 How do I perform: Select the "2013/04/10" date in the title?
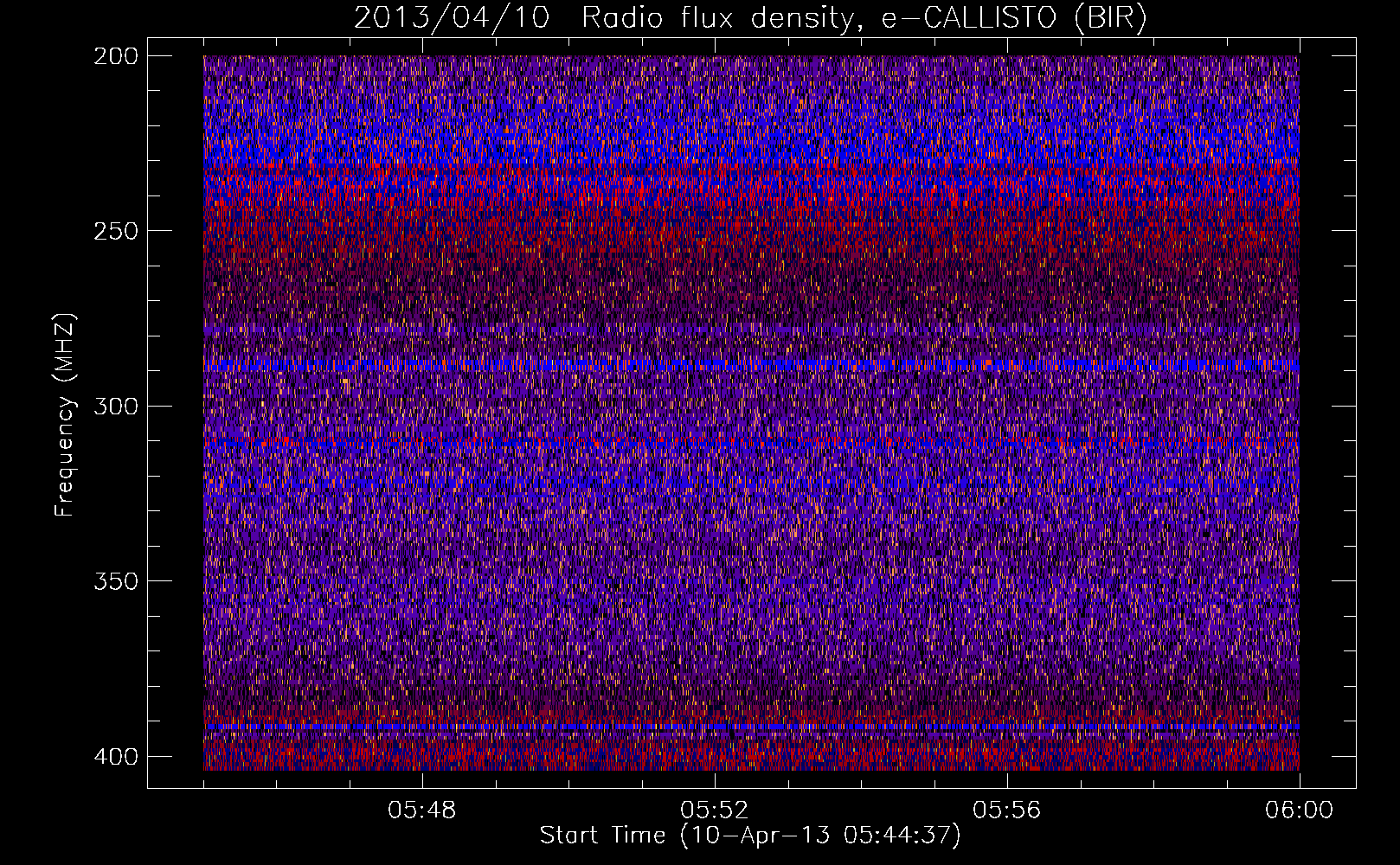pos(451,18)
